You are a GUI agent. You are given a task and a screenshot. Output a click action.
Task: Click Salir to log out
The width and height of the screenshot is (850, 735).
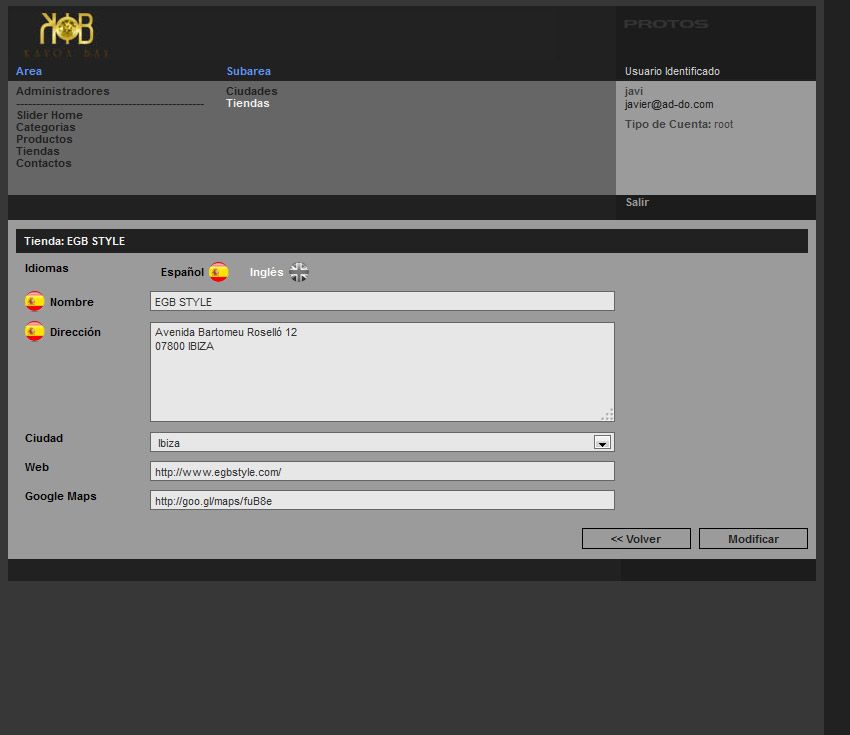coord(637,202)
